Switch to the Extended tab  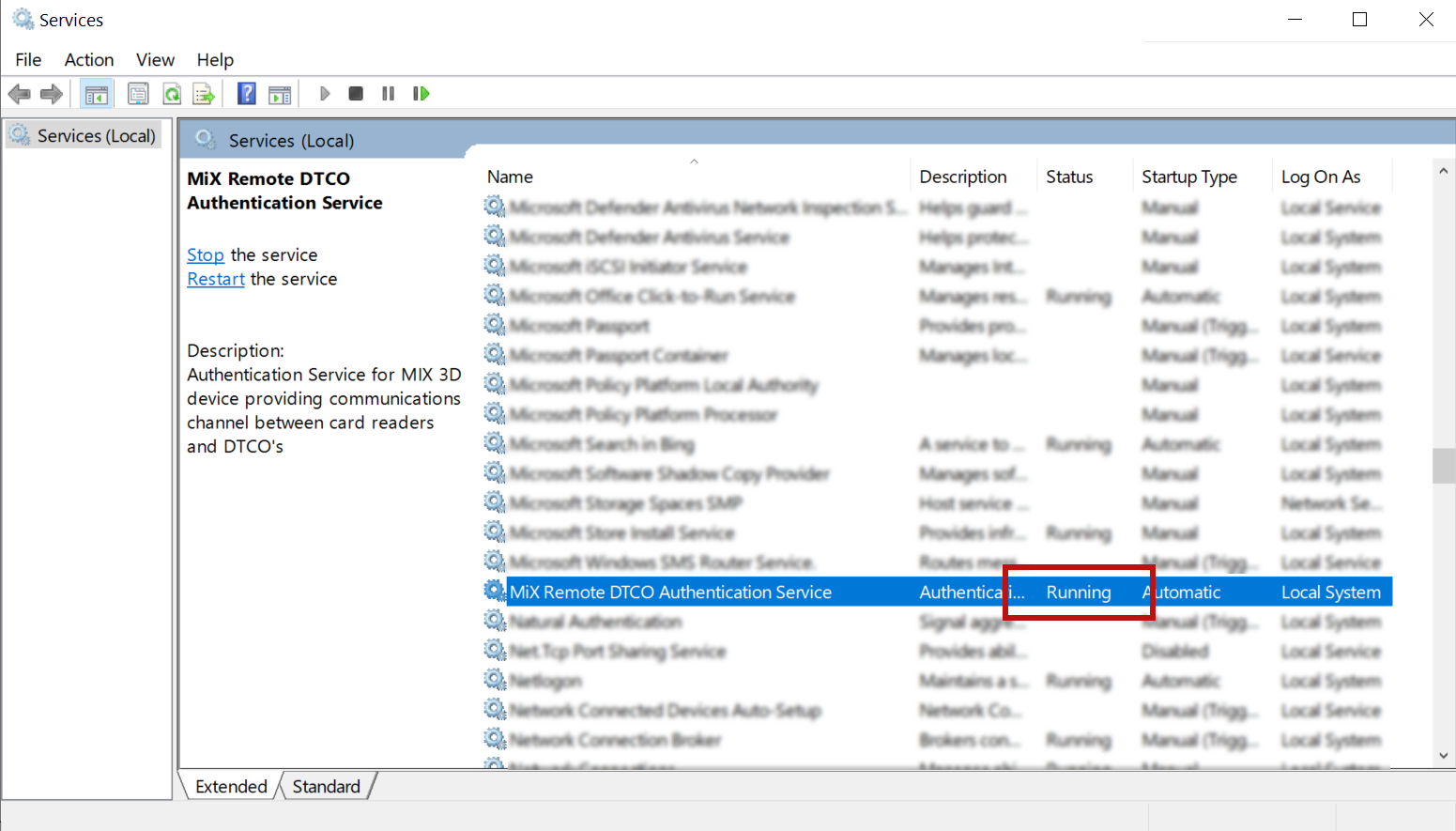tap(231, 786)
